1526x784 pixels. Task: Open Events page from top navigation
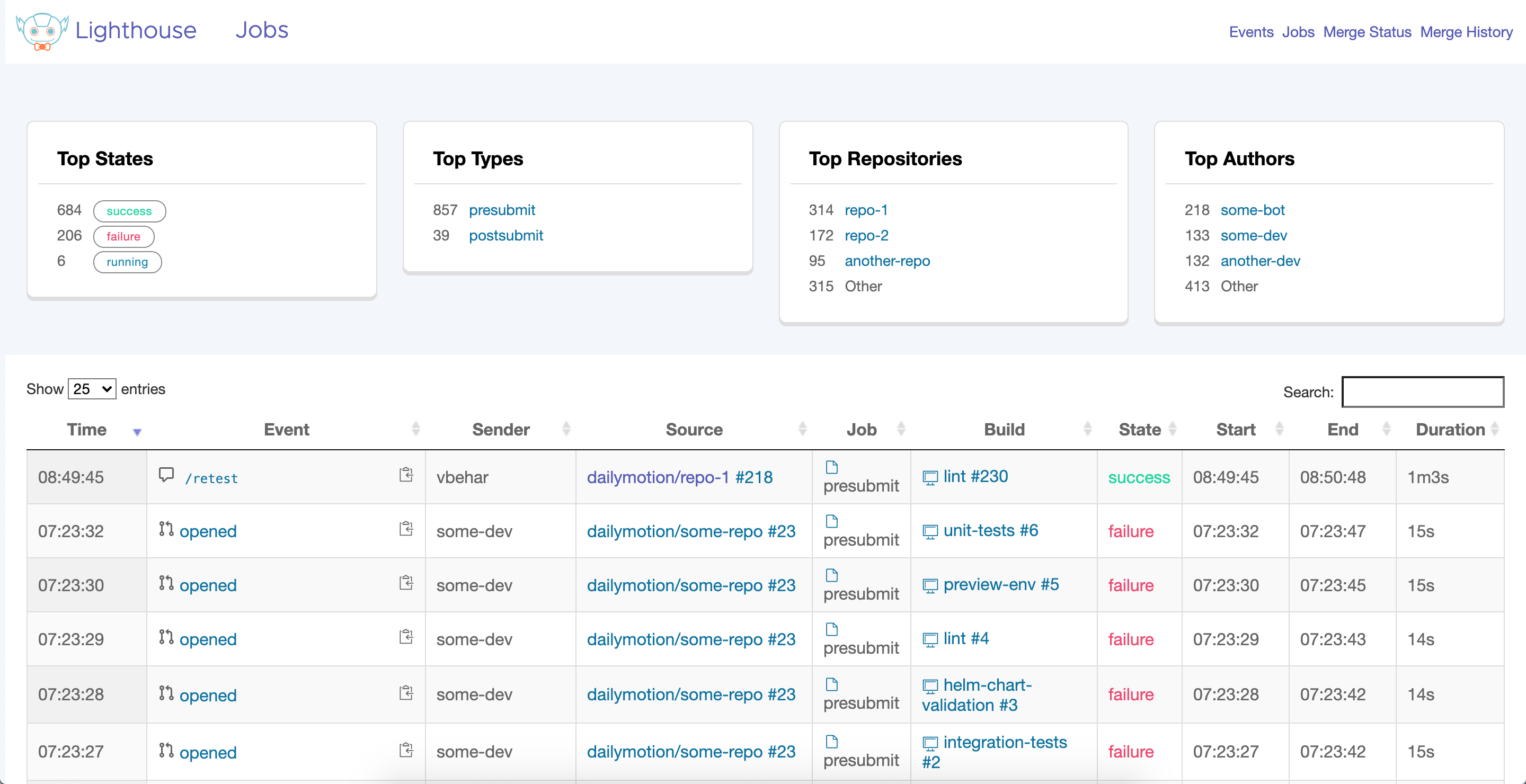[1250, 32]
